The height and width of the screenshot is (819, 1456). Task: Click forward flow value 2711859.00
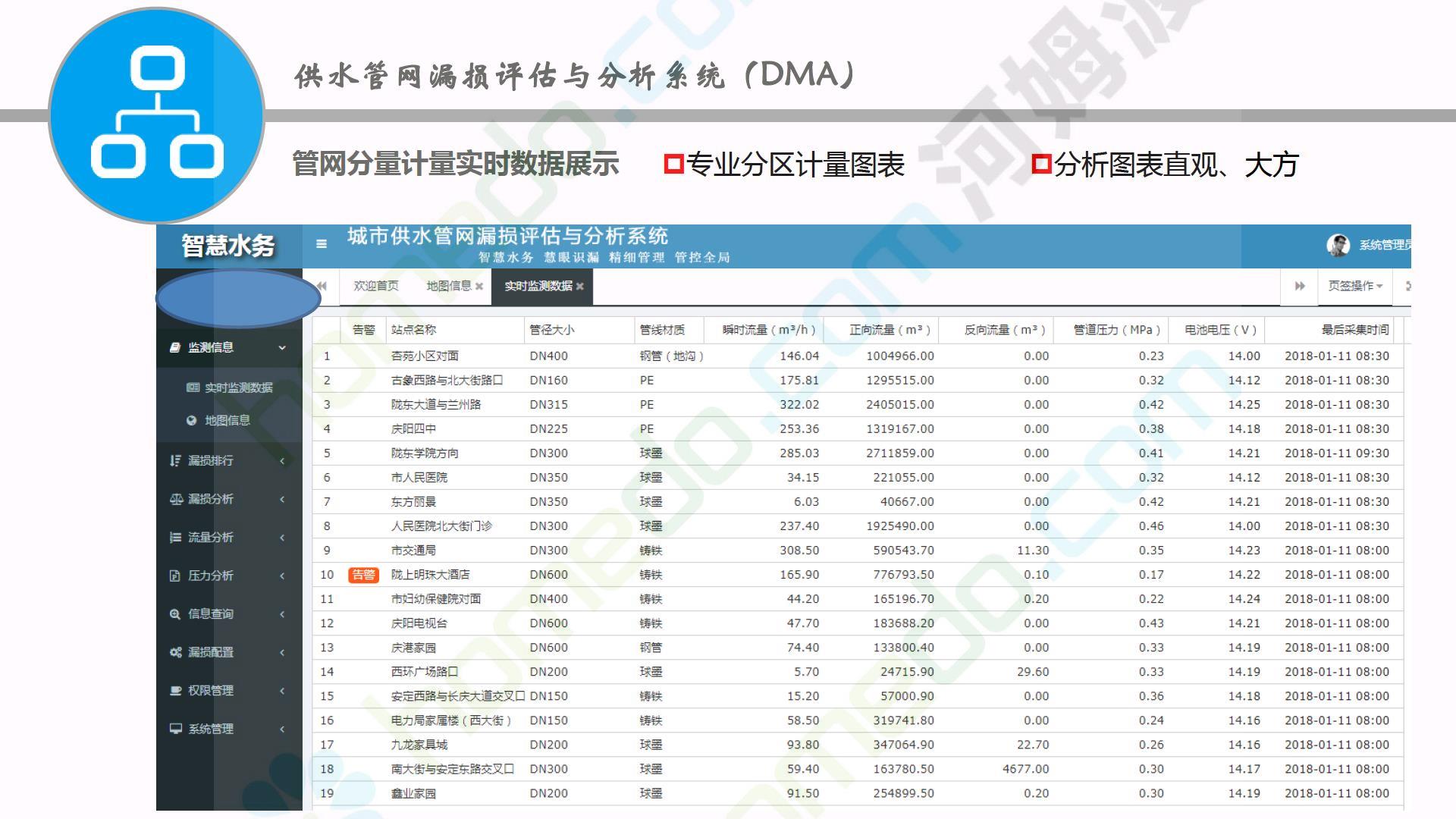coord(900,453)
